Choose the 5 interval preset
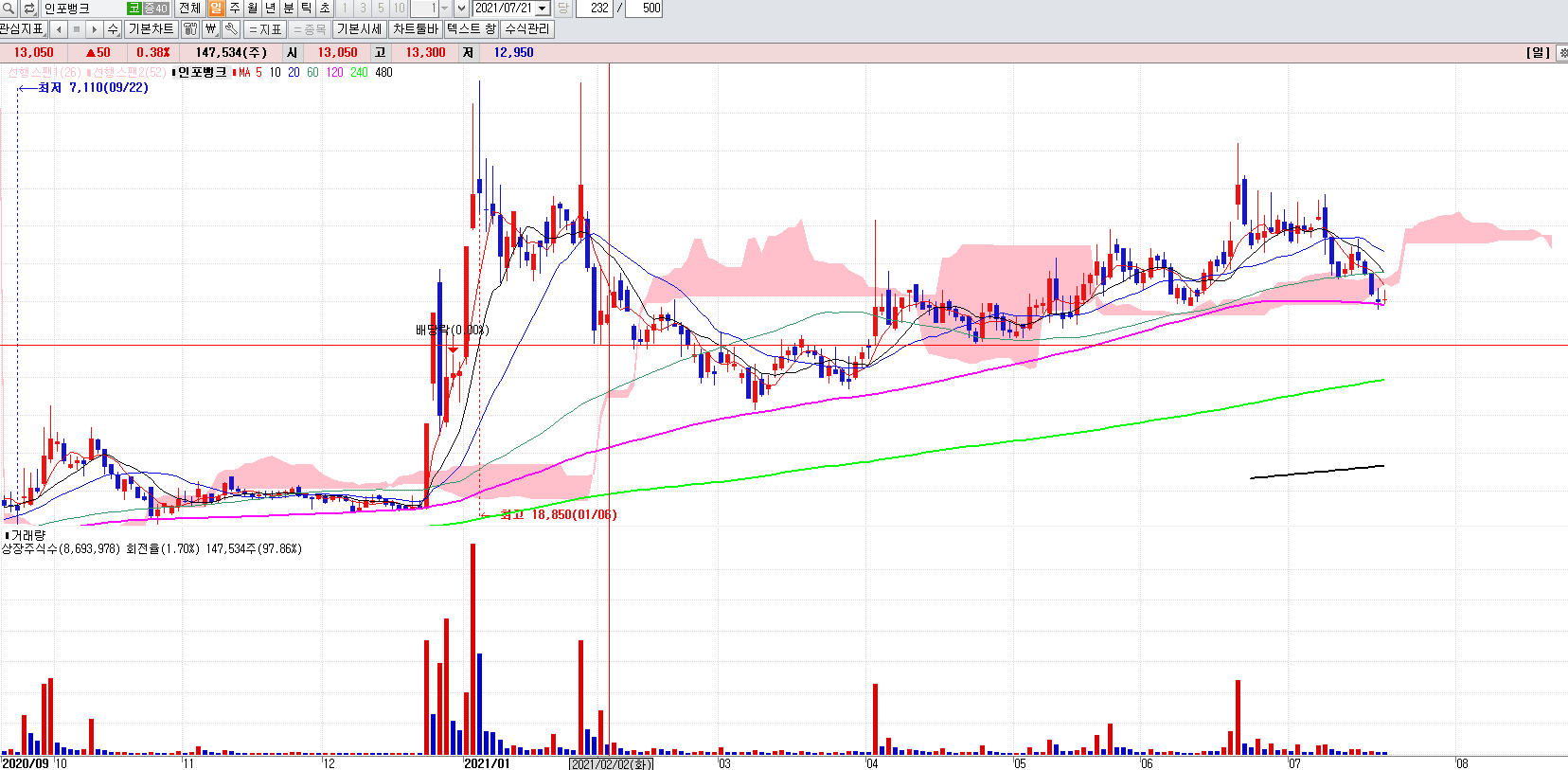Viewport: 1568px width, 770px height. (x=381, y=8)
